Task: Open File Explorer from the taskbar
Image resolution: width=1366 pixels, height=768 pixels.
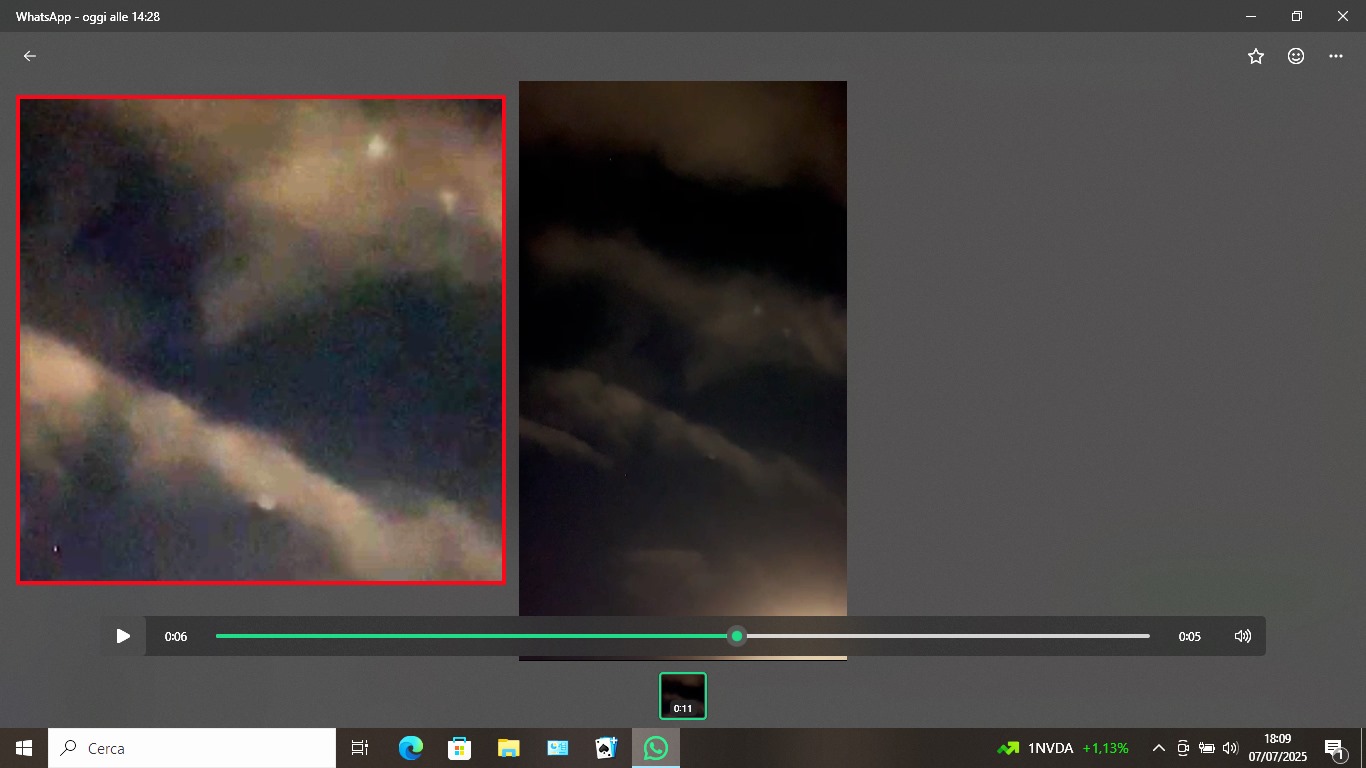Action: 508,748
